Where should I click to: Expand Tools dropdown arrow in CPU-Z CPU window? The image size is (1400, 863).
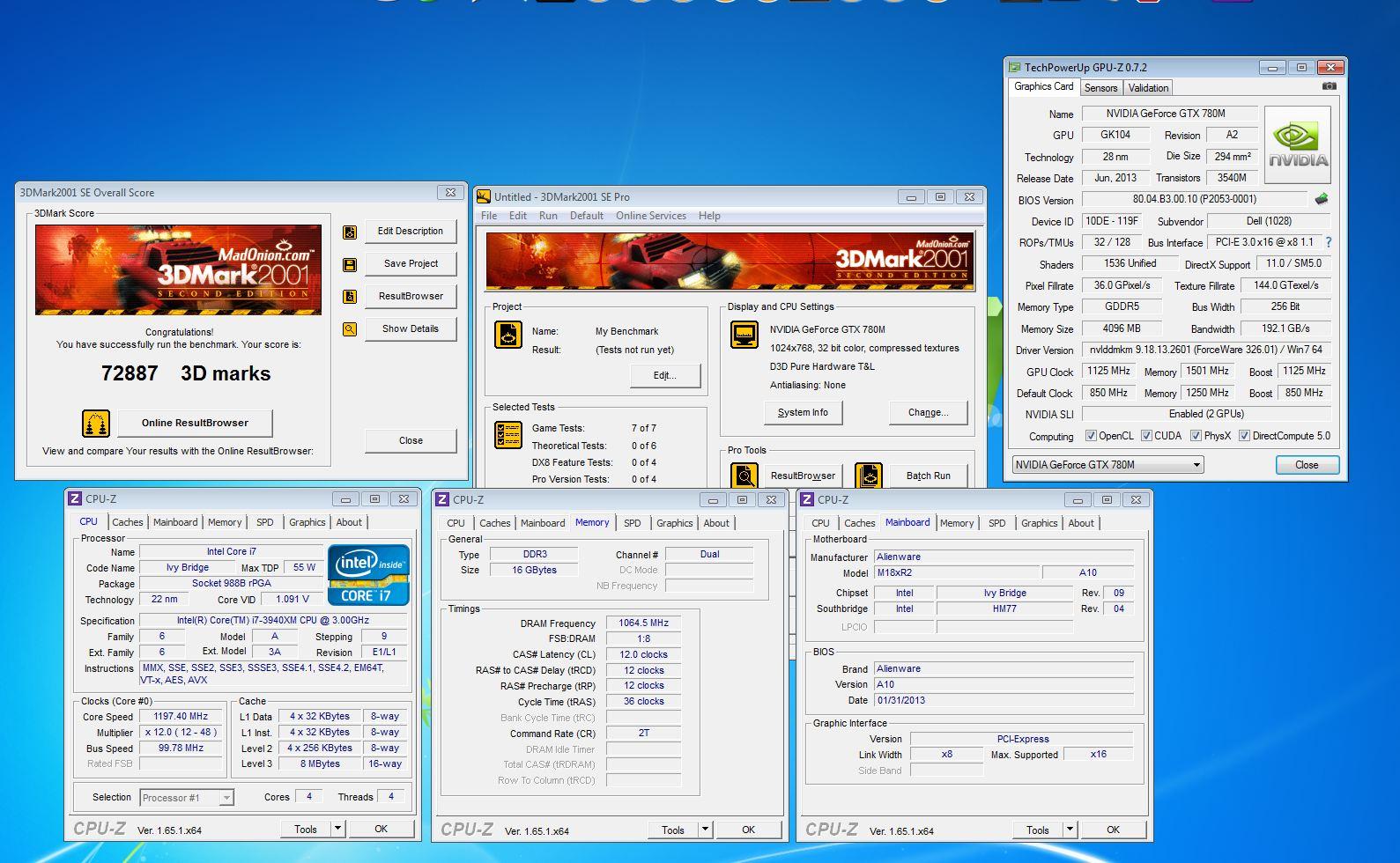pyautogui.click(x=337, y=829)
